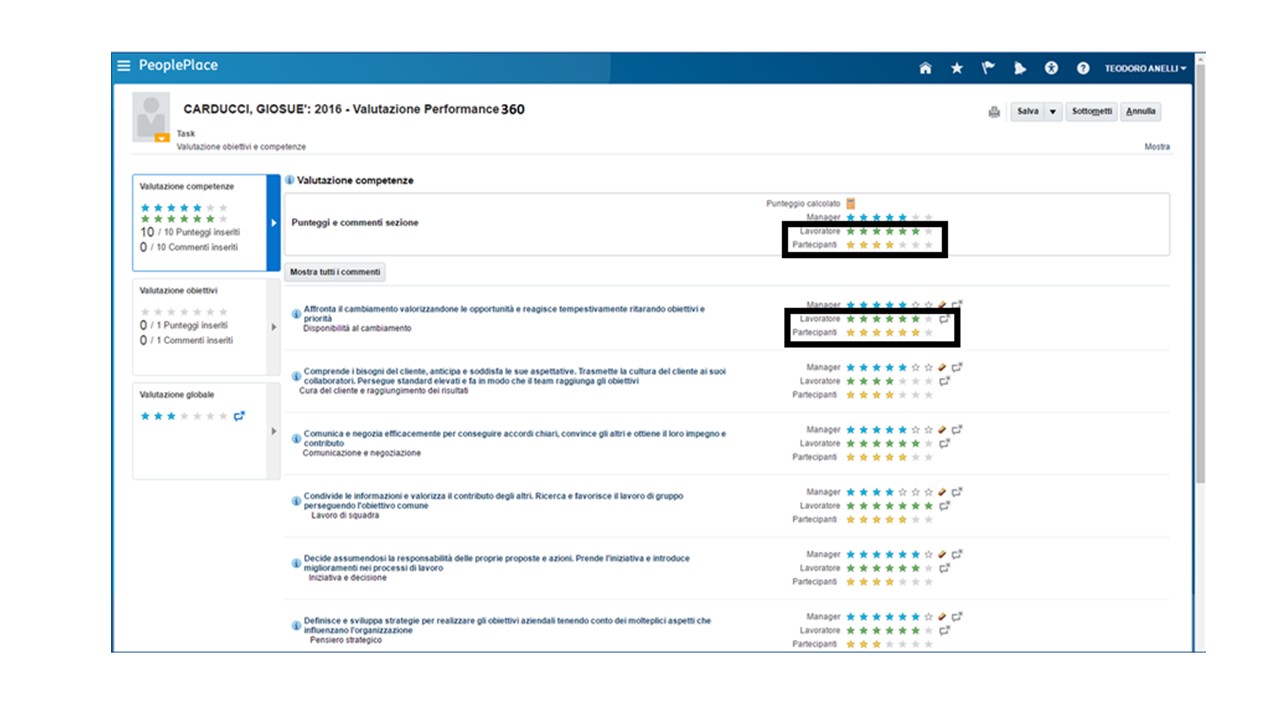Select the Favorites star icon in the header
The width and height of the screenshot is (1280, 720).
click(957, 68)
